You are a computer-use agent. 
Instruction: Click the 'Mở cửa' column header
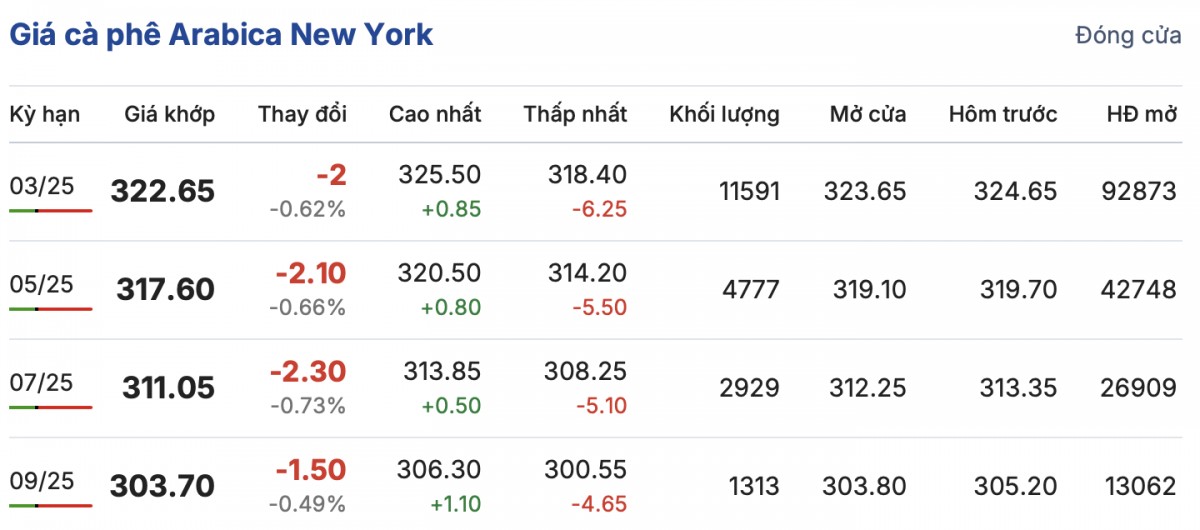tap(868, 114)
